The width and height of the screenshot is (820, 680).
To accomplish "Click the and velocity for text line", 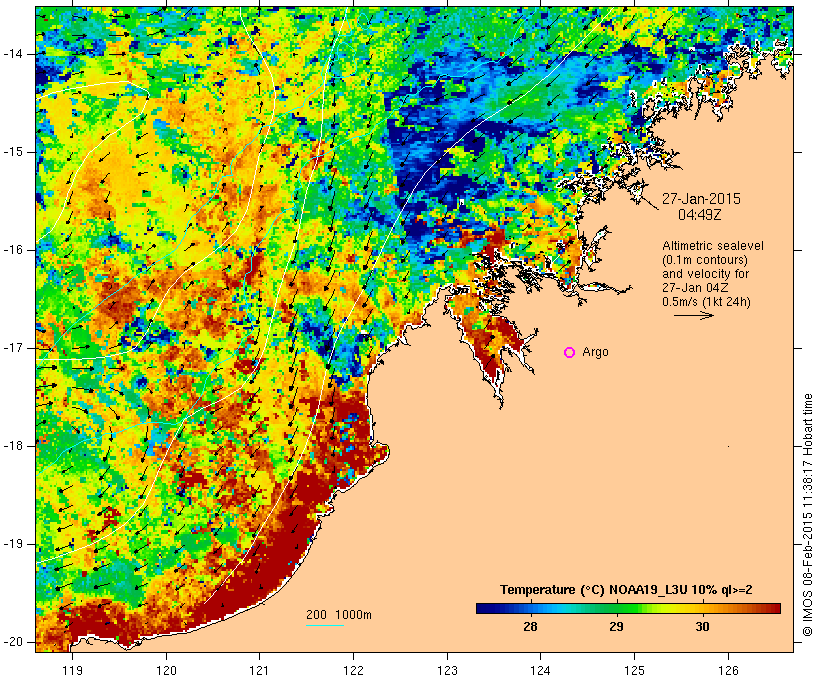I will [705, 274].
